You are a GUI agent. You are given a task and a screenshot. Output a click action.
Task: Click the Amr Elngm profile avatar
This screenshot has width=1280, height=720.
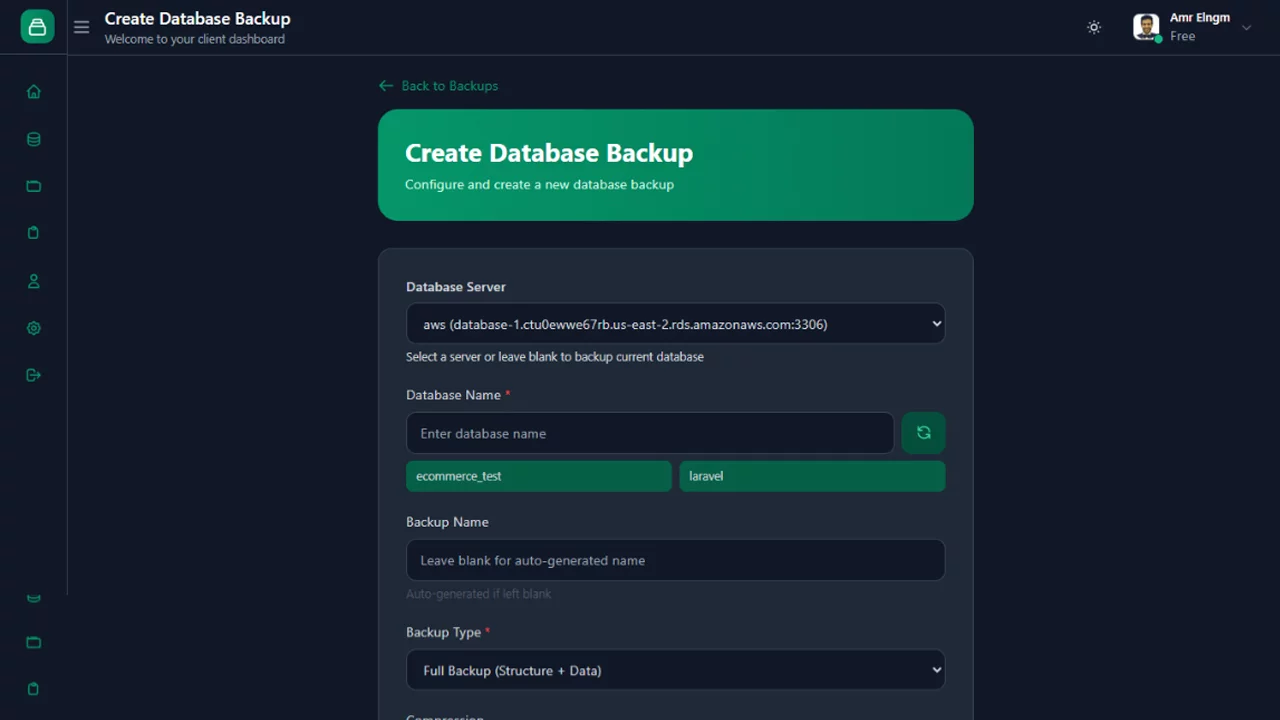[1145, 27]
